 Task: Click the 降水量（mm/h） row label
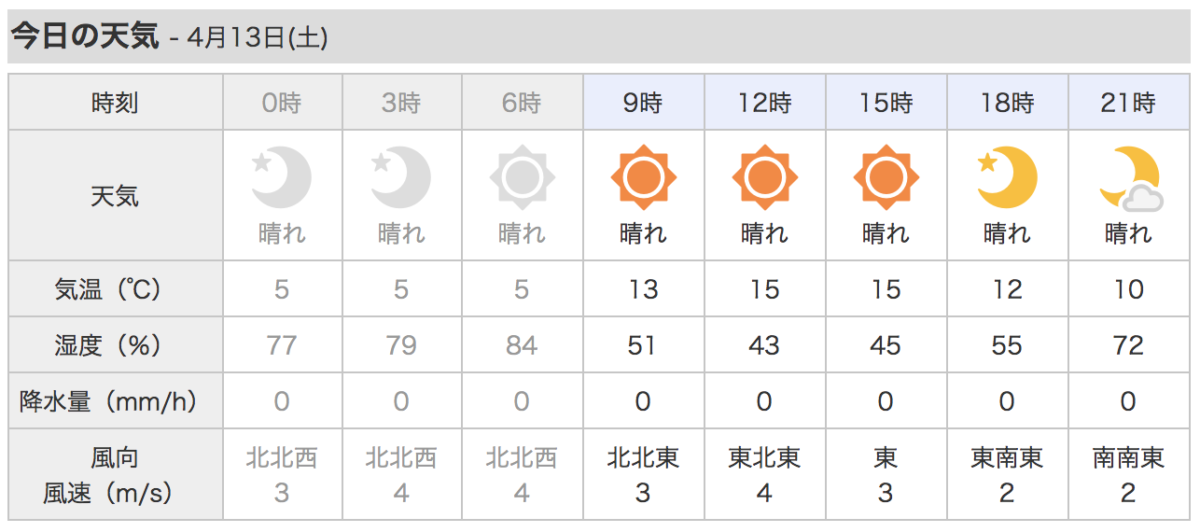pyautogui.click(x=115, y=402)
